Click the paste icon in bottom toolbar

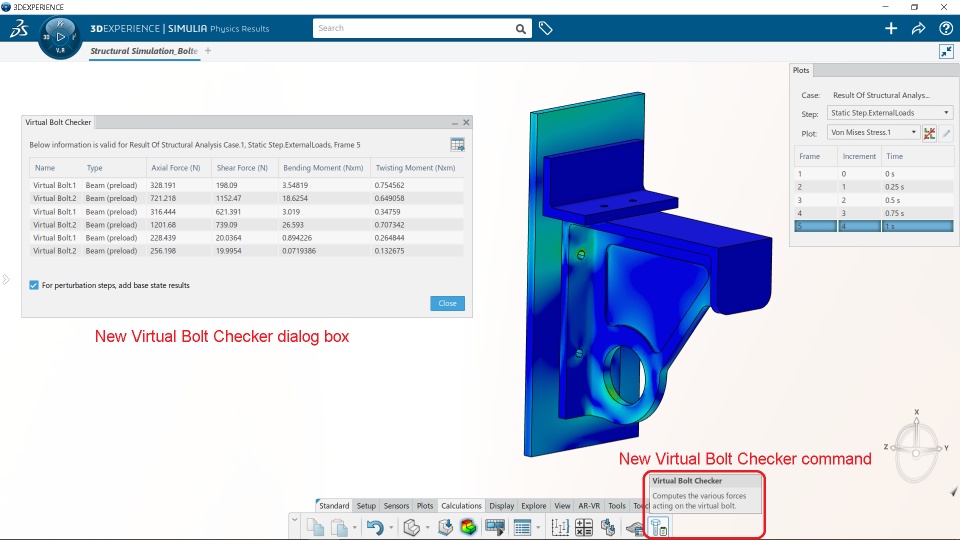[339, 527]
